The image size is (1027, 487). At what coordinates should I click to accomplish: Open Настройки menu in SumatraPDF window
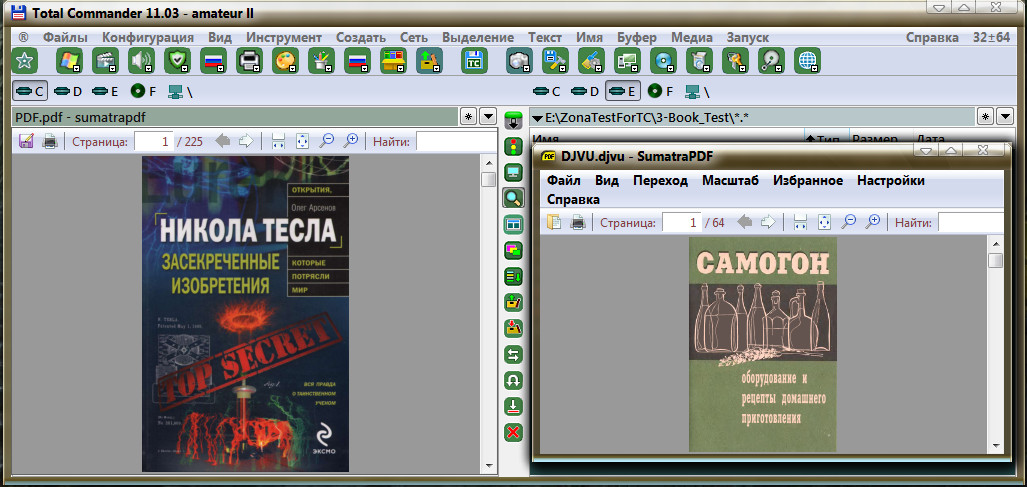pos(891,181)
